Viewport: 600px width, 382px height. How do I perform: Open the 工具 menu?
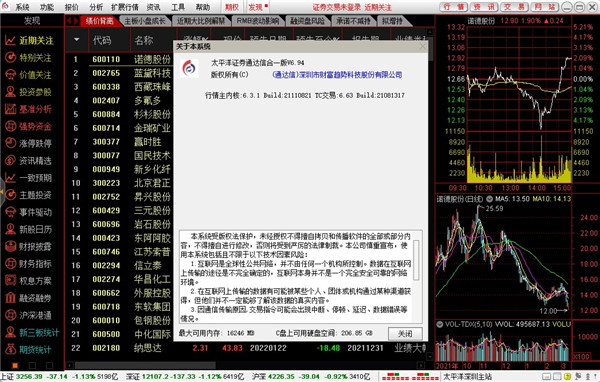coord(178,7)
